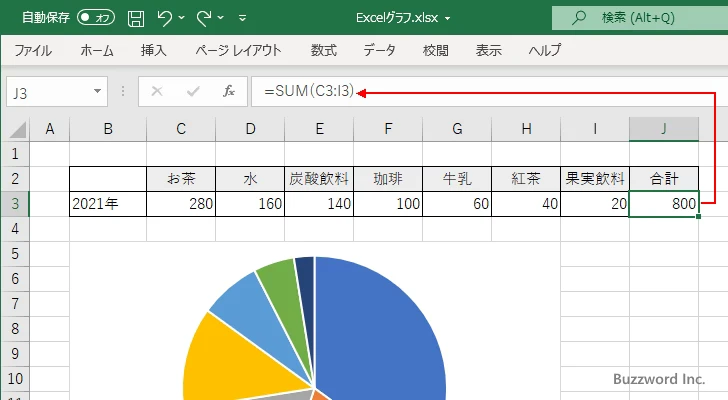Open the ページ レイアウト tab
The width and height of the screenshot is (728, 400).
pos(238,50)
